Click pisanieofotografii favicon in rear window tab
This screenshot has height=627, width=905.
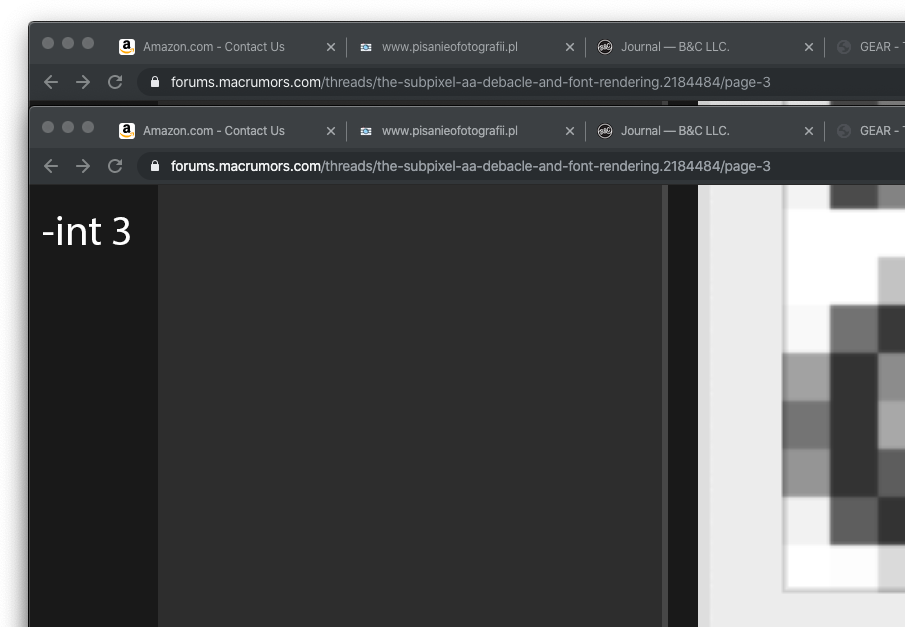click(x=366, y=47)
